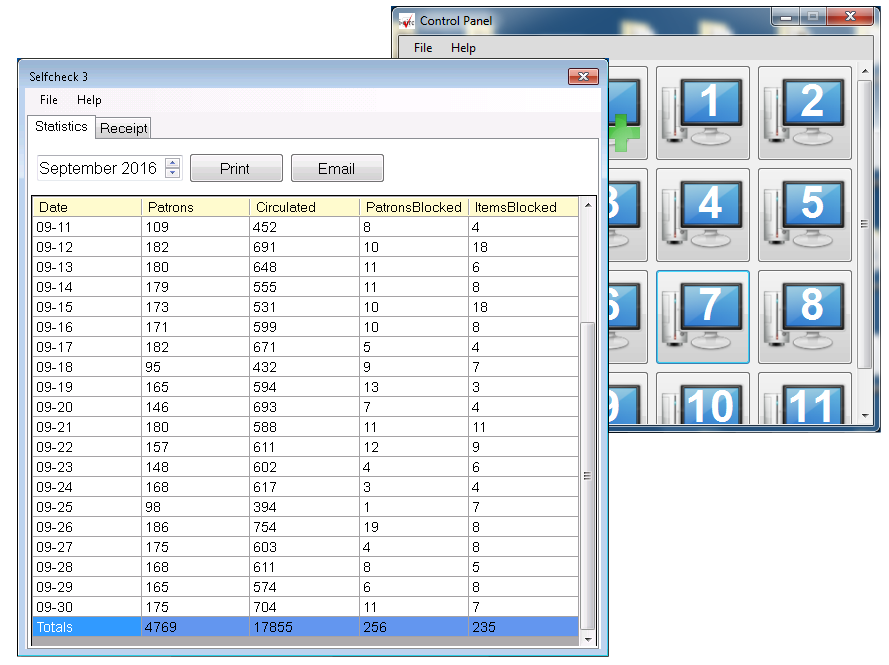This screenshot has height=665, width=889.
Task: Click Circulated value 693 for 09-20
Action: pos(304,407)
